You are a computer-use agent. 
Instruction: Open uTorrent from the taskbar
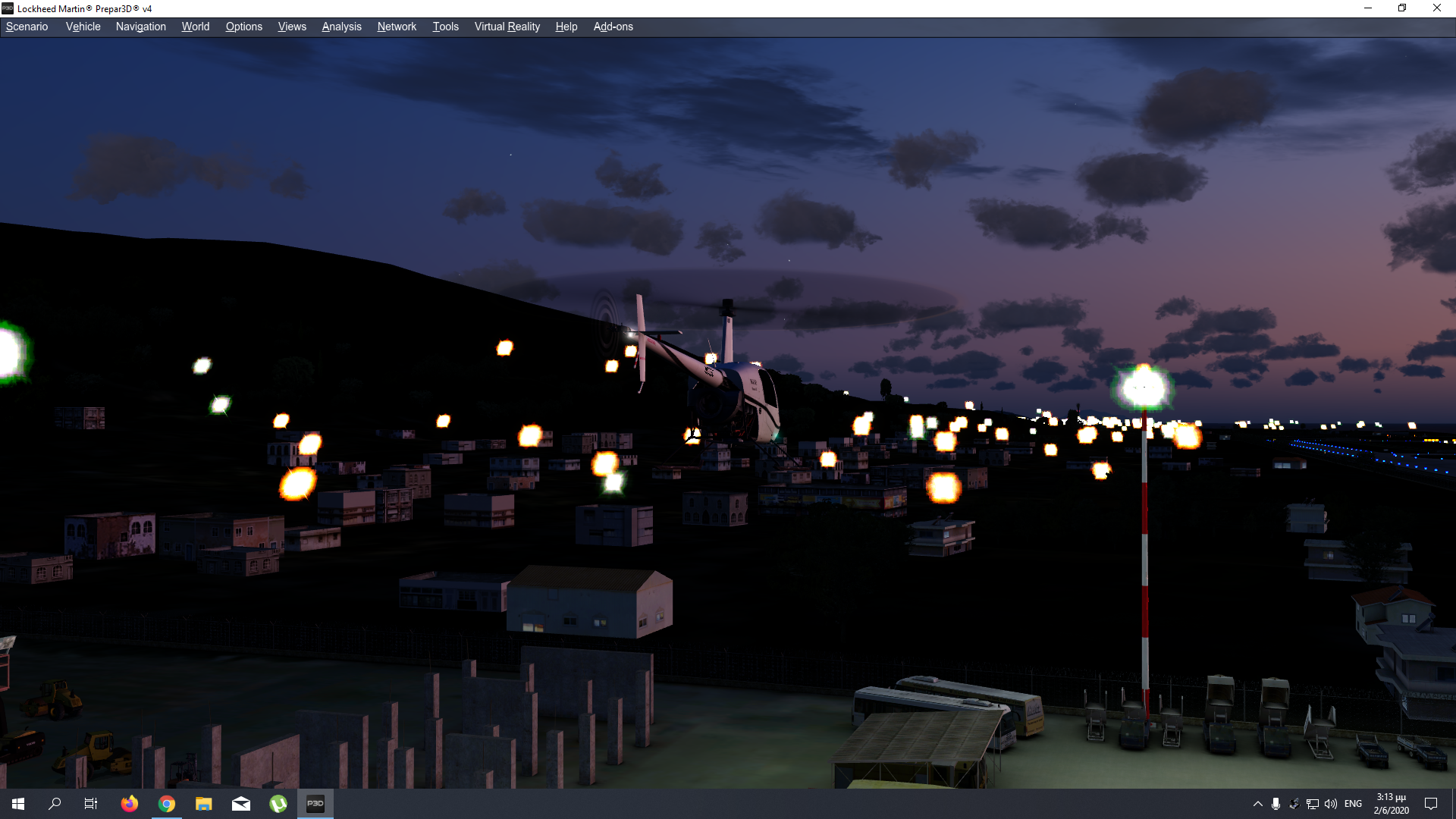click(x=278, y=804)
